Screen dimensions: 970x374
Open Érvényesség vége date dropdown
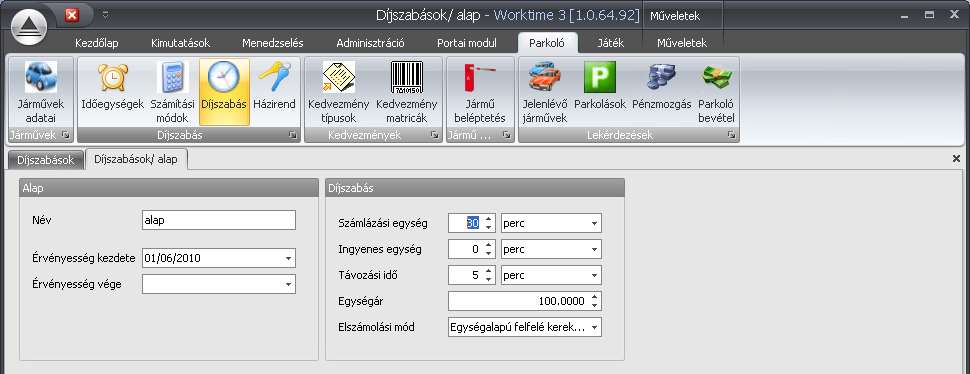coord(288,284)
